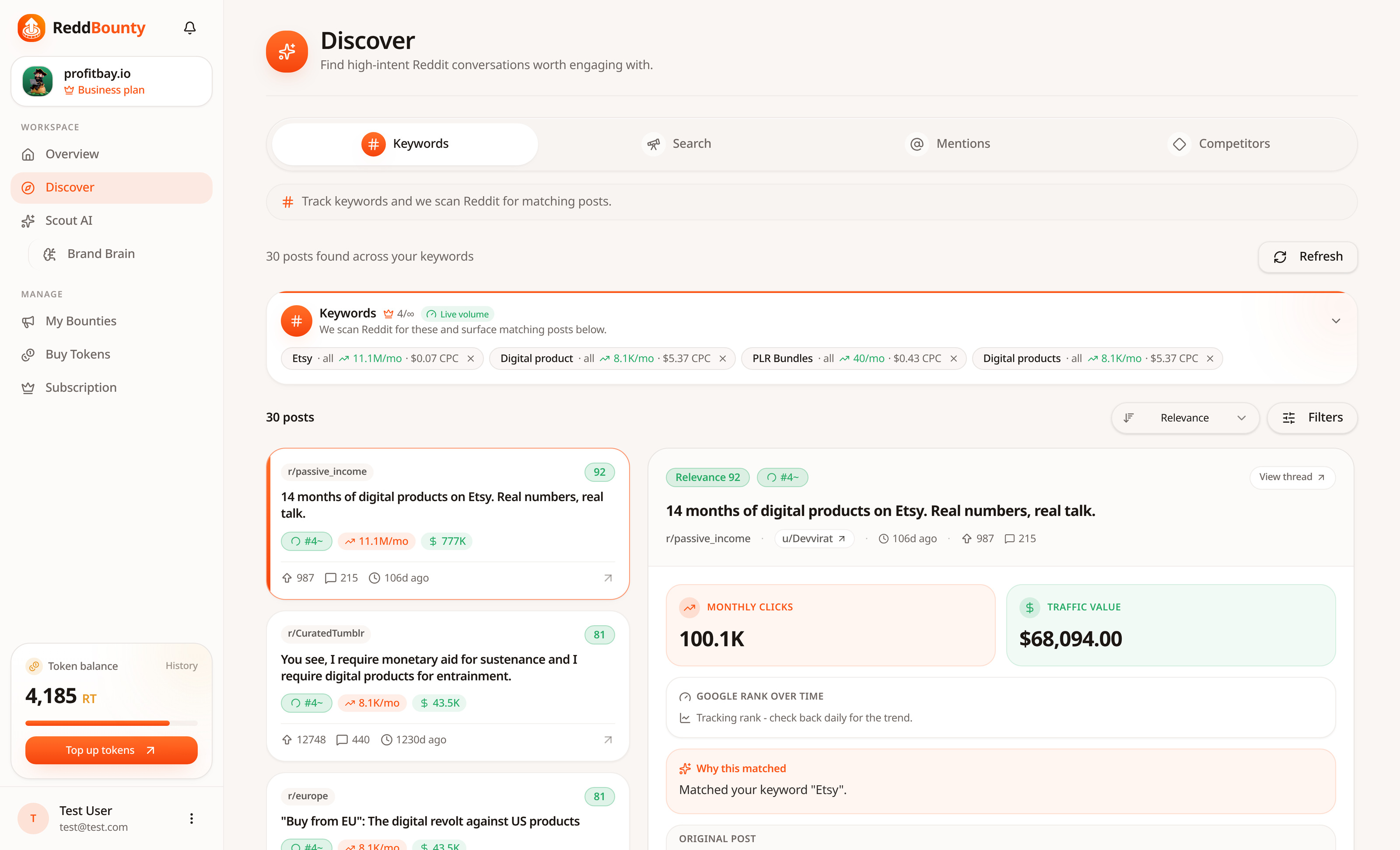Screen dimensions: 1400x850
Task: Open u/Devvirat profile link
Action: click(x=814, y=539)
